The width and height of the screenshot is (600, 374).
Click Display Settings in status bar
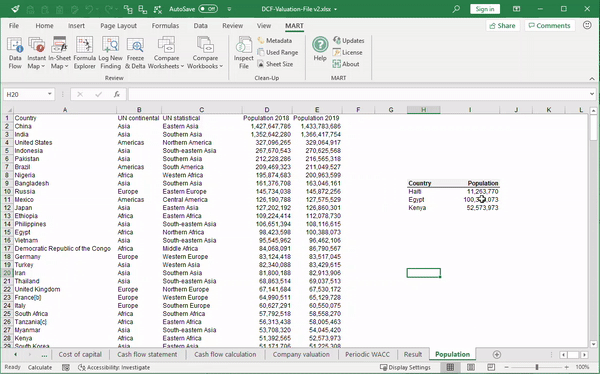point(405,367)
